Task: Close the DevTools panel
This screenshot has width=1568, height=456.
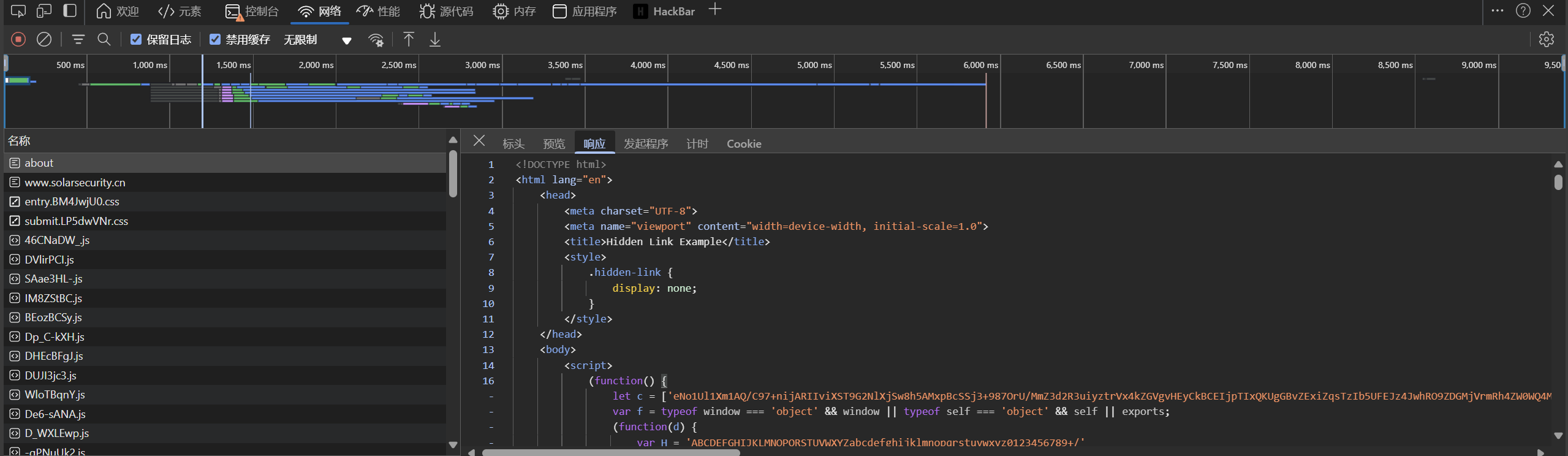Action: (1548, 10)
